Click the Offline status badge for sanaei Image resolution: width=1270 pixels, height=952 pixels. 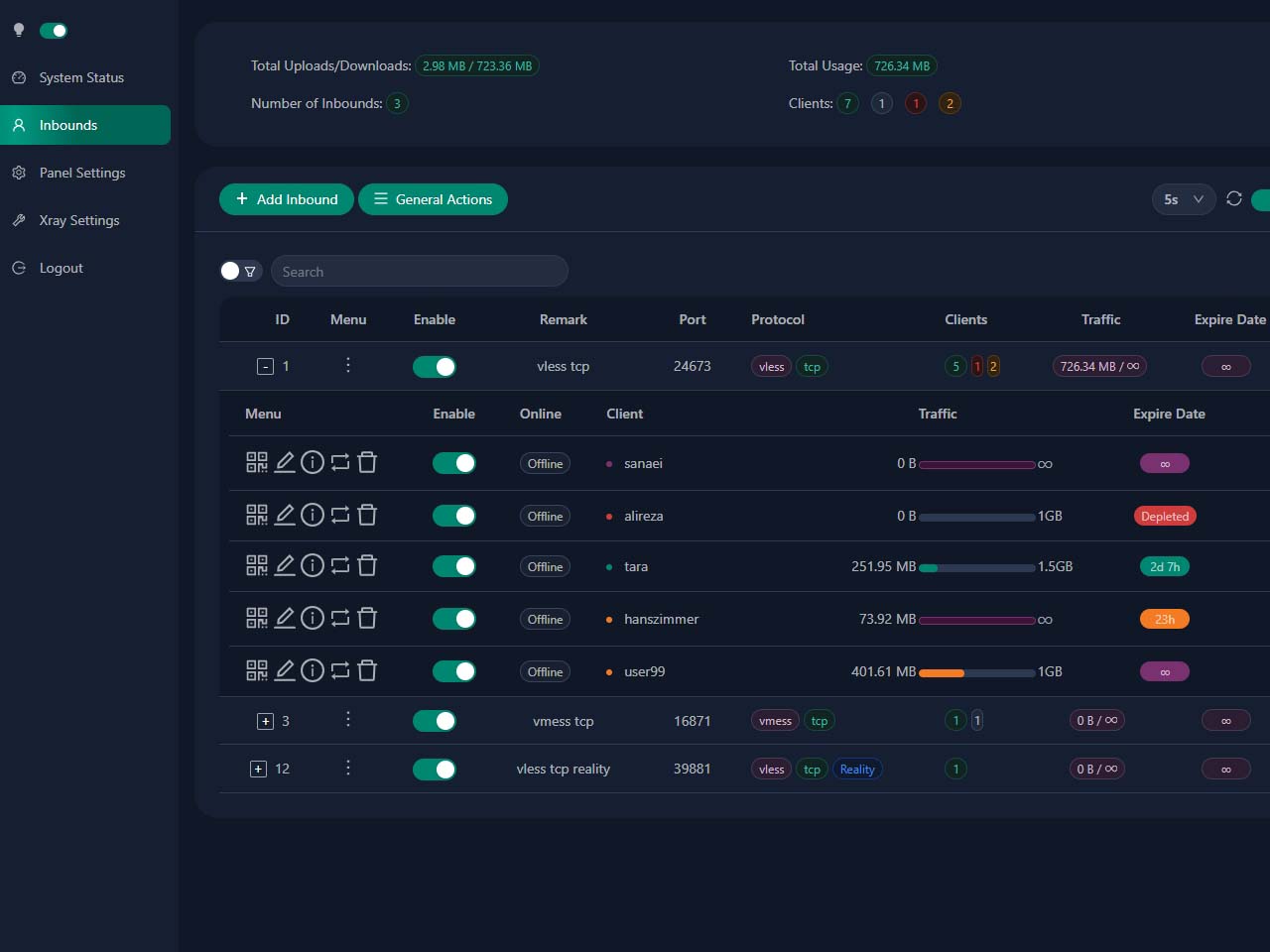pyautogui.click(x=545, y=463)
